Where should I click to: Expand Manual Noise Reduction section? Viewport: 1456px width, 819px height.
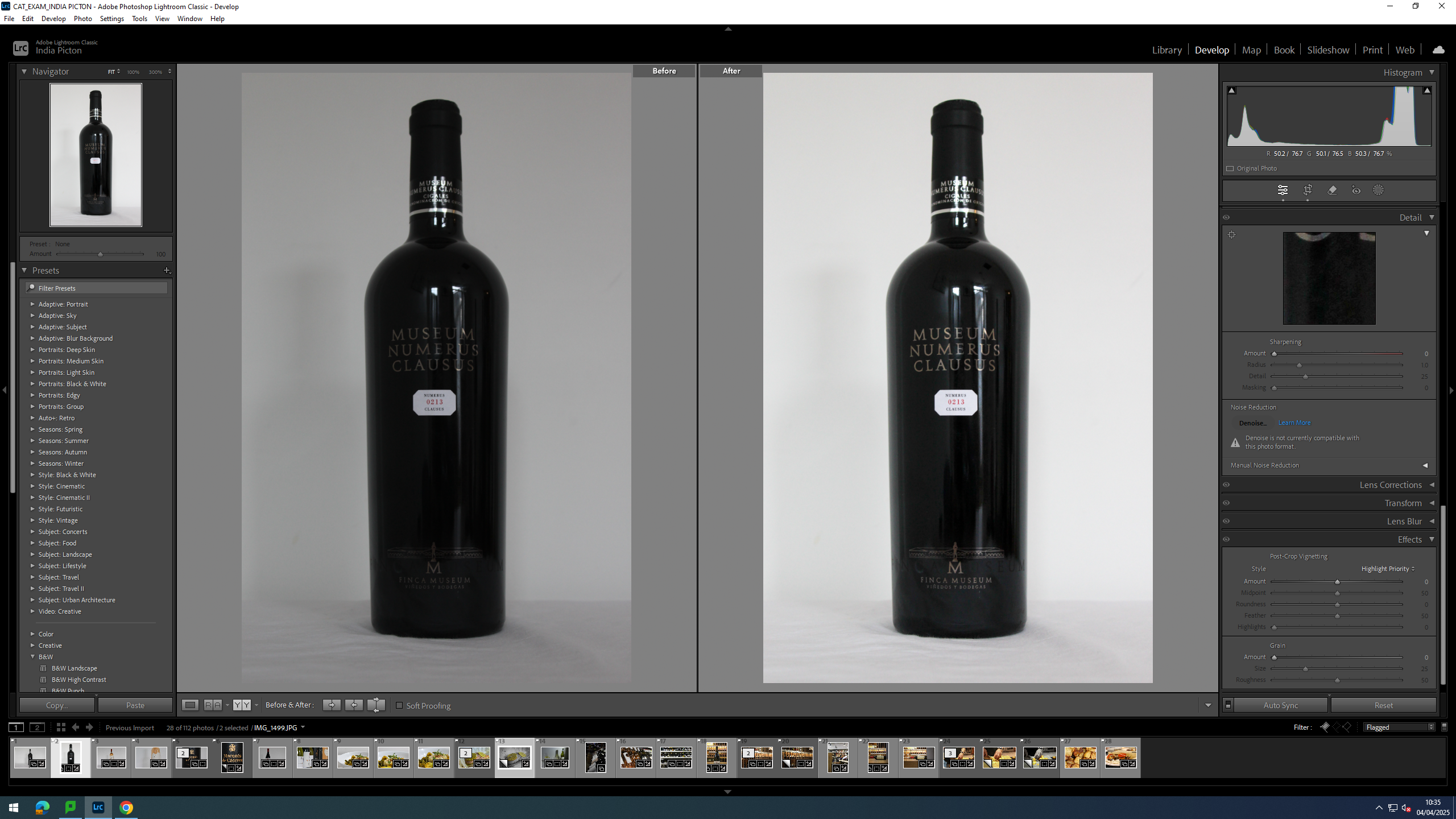pyautogui.click(x=1425, y=465)
